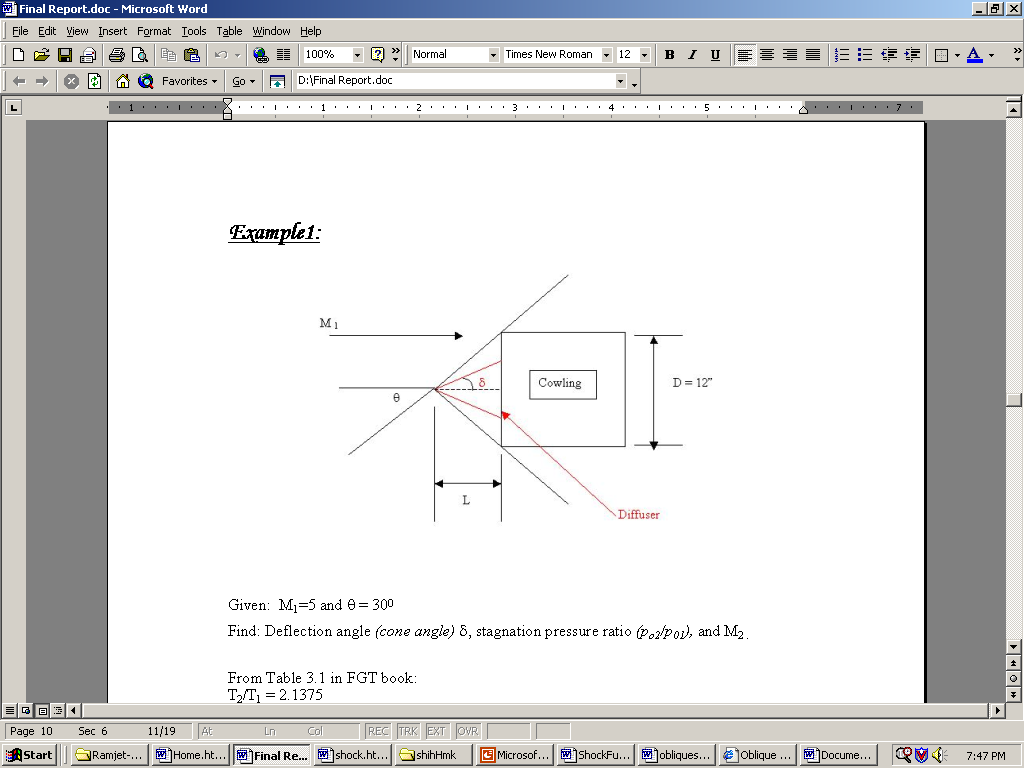
Task: Increase the paragraph indent
Action: coord(912,55)
